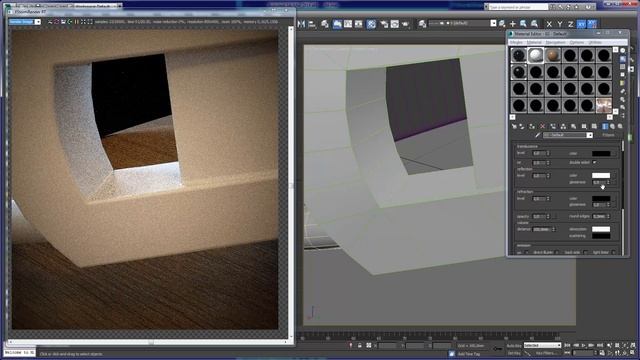Click the Make Unique icon
The height and width of the screenshot is (360, 640).
pos(563,126)
